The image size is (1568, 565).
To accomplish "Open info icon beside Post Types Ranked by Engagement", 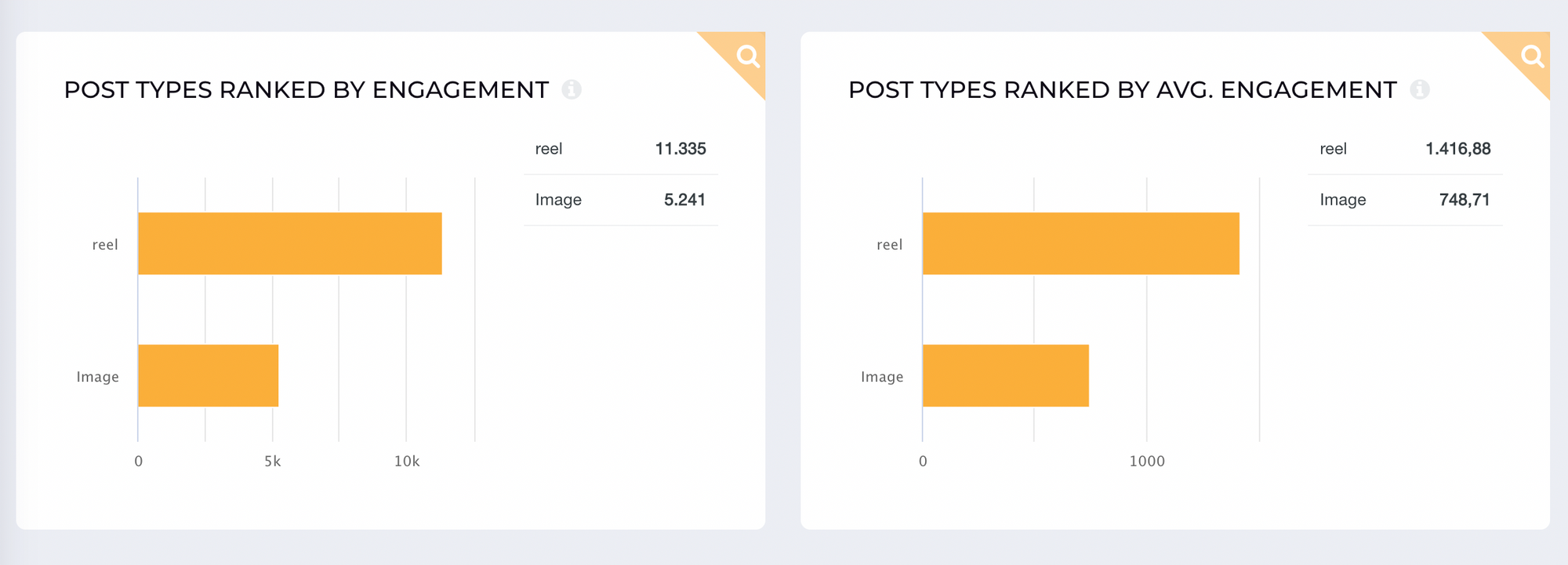I will click(572, 90).
